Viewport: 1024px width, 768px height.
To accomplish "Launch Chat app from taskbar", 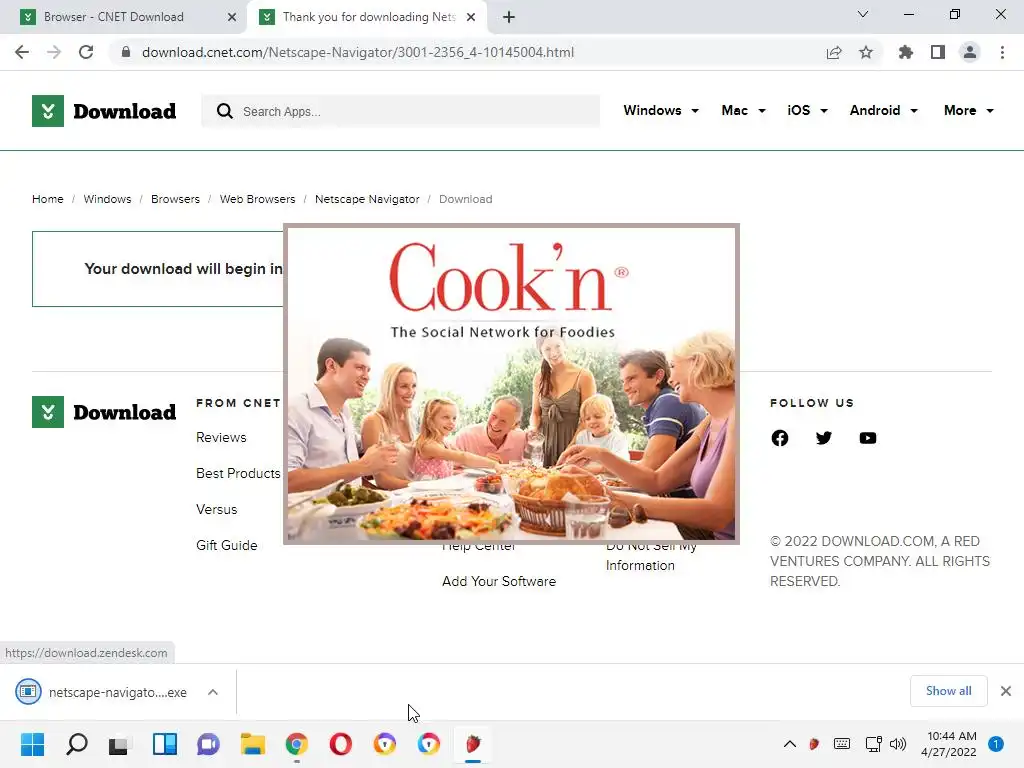I will [208, 744].
